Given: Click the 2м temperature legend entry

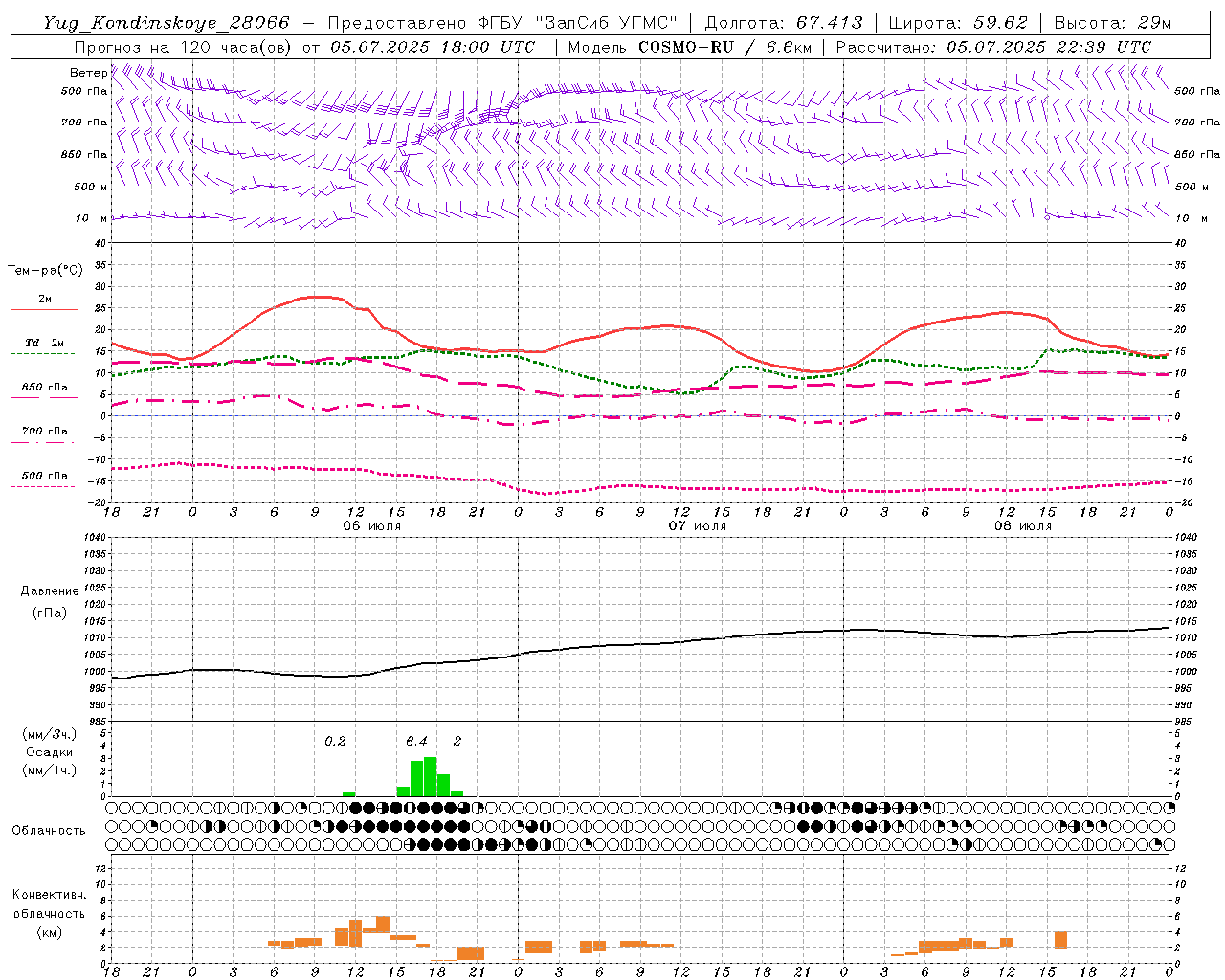Looking at the screenshot, I should (45, 300).
